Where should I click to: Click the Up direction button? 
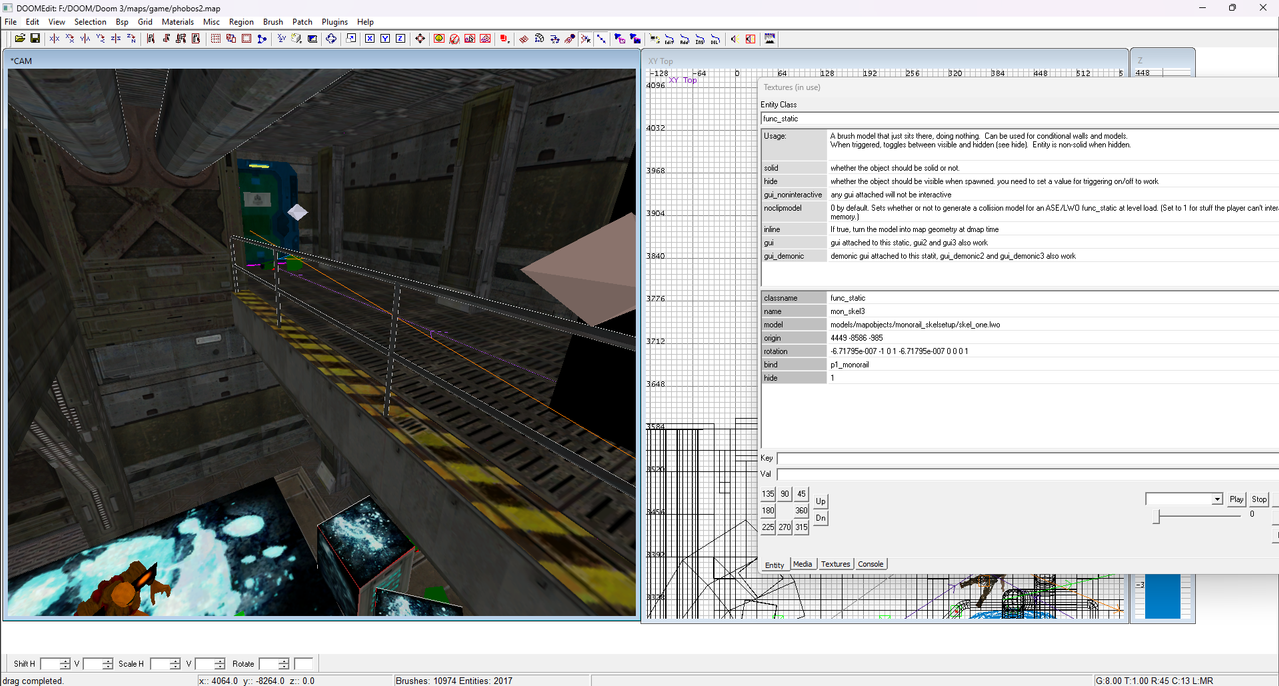pyautogui.click(x=821, y=501)
